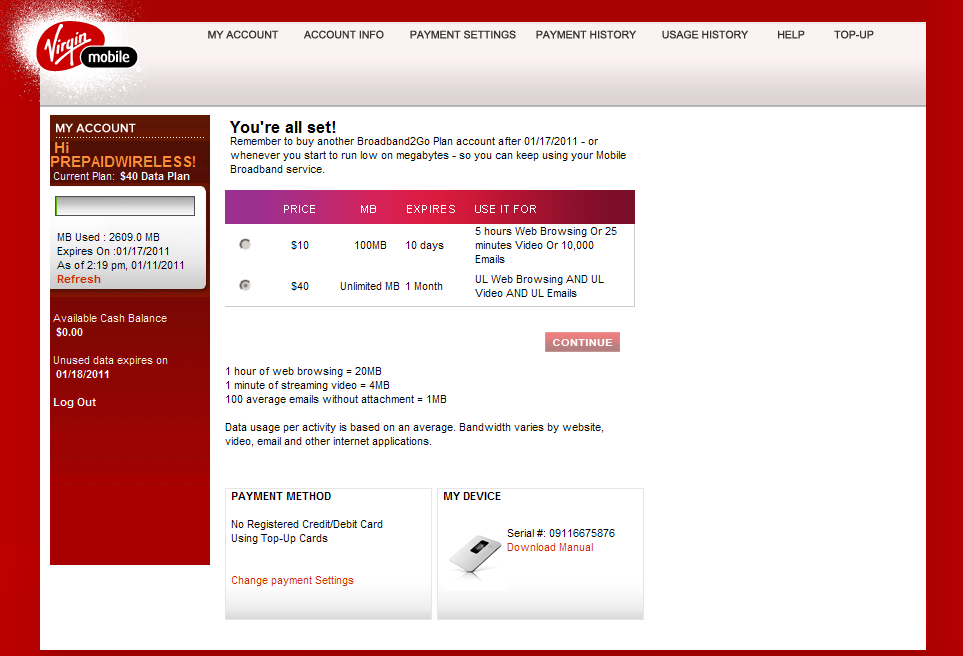Viewport: 963px width, 656px height.
Task: Click the '1 minute of streaming video = 4MB' line
Action: [x=307, y=385]
